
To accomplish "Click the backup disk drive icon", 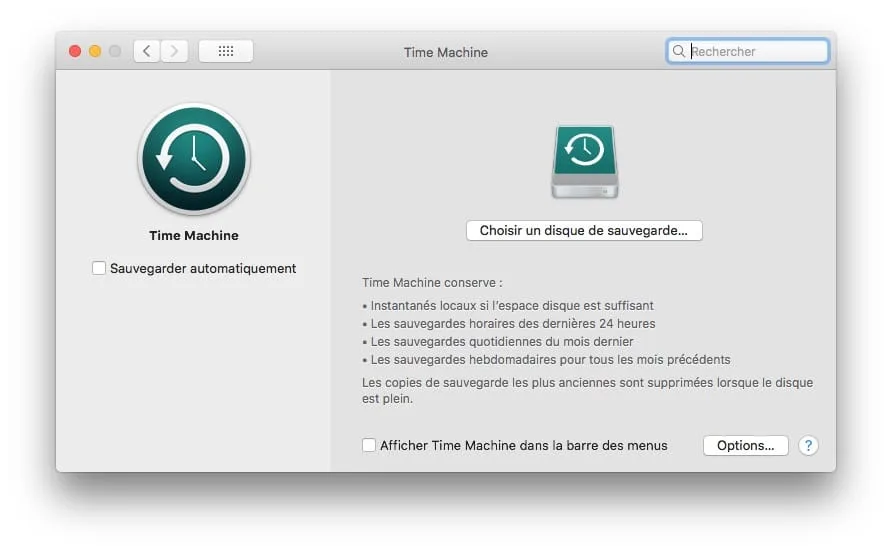I will (585, 162).
